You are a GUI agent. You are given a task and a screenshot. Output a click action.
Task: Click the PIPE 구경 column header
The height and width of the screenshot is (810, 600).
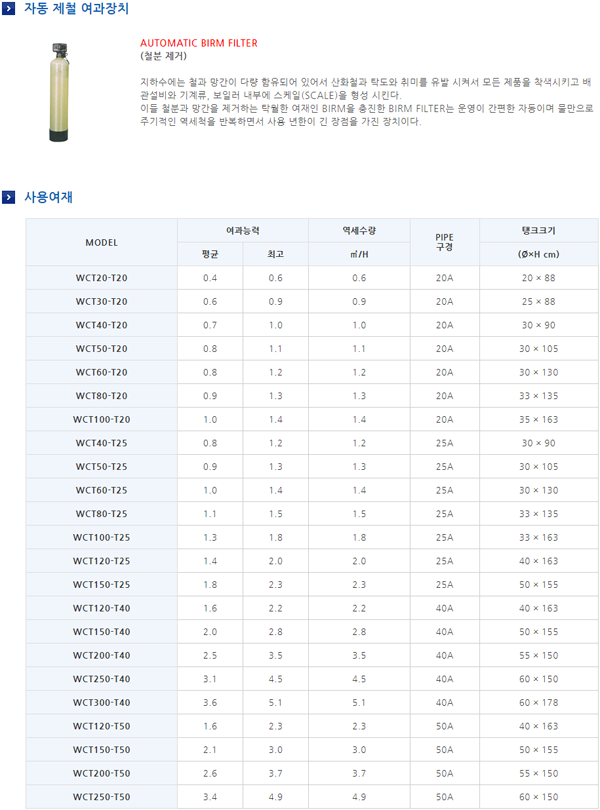[444, 242]
